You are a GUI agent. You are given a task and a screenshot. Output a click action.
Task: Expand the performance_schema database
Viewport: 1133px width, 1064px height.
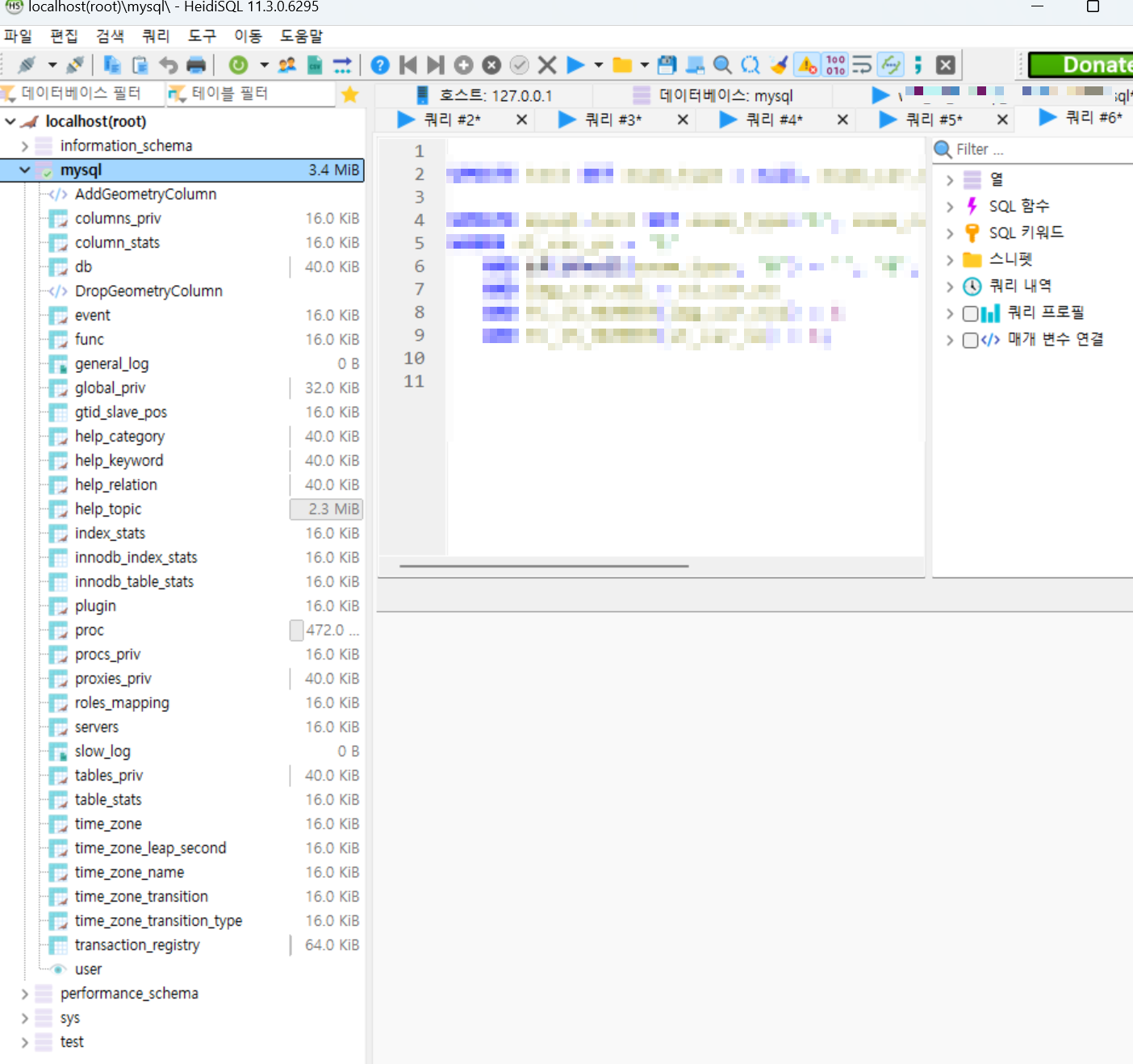point(25,994)
